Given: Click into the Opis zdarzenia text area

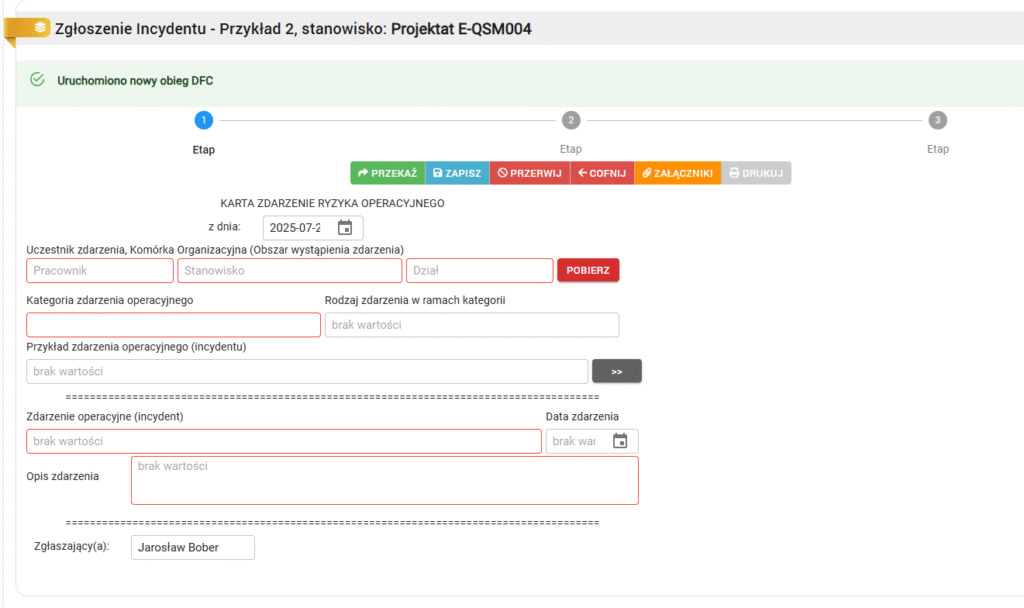Looking at the screenshot, I should coord(384,481).
